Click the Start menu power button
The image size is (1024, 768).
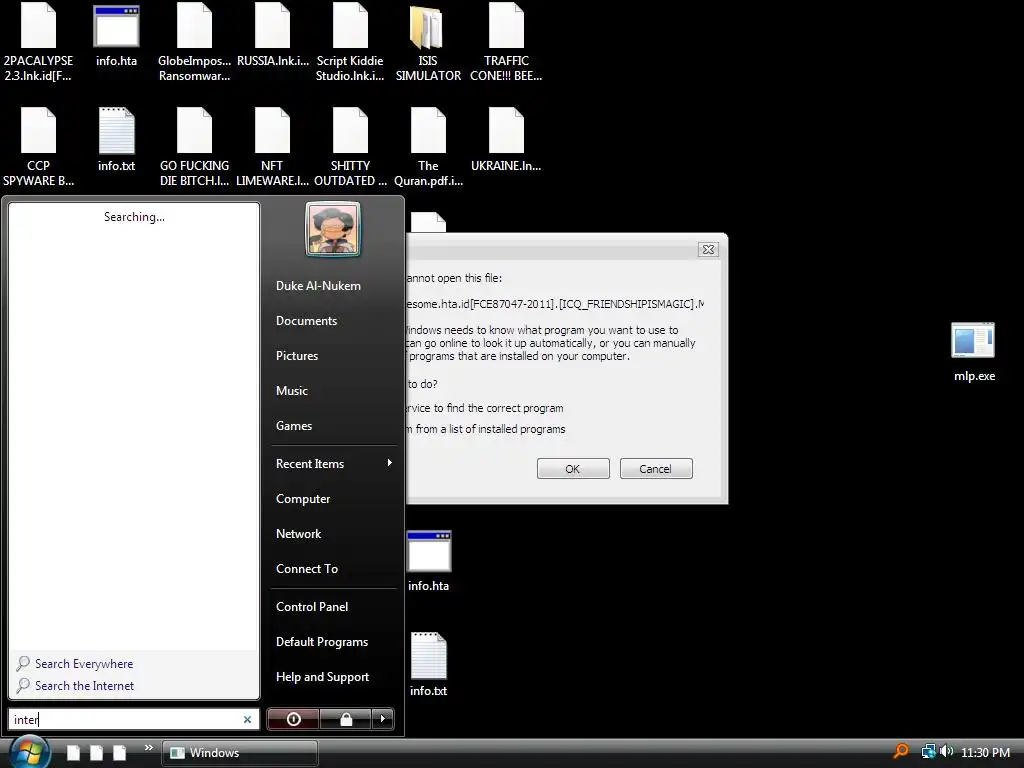coord(293,719)
